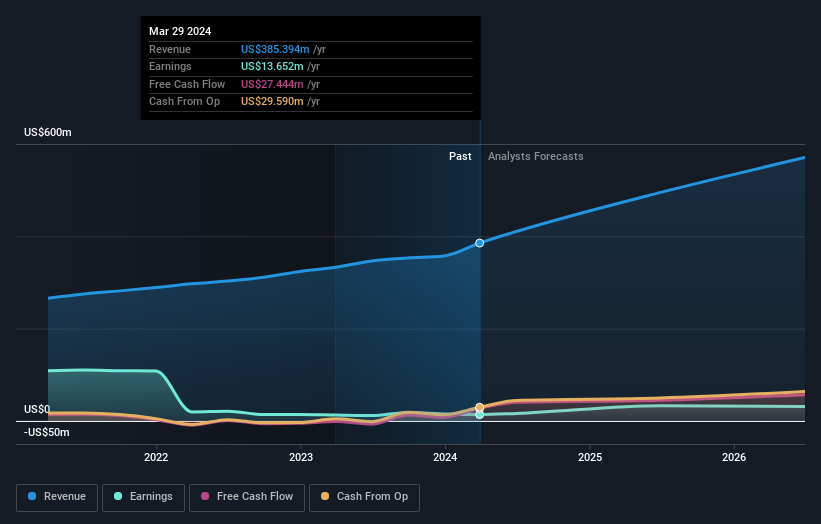821x524 pixels.
Task: Toggle the Free Cash Flow legend series
Action: 247,497
